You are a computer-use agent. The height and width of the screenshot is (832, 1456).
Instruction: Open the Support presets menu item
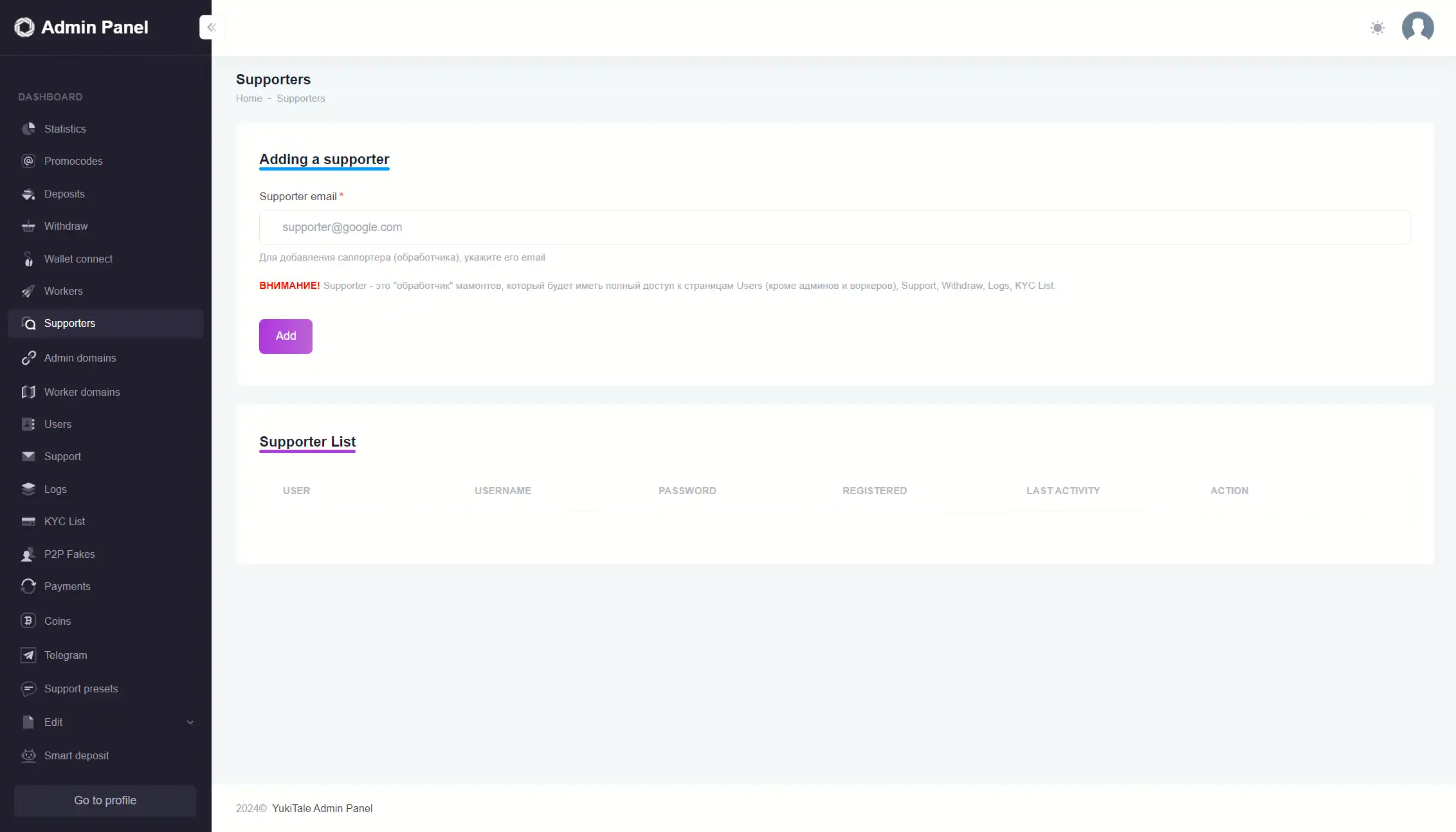click(x=81, y=689)
